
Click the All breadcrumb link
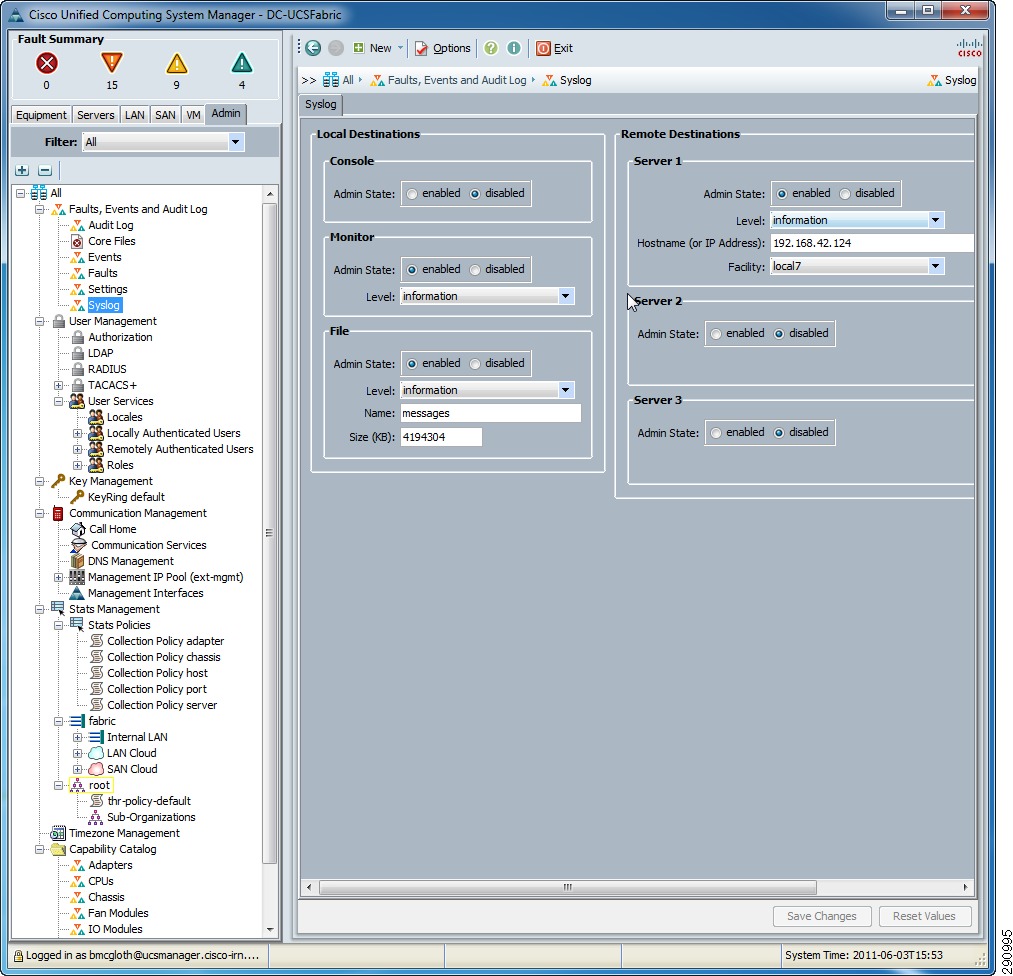339,80
